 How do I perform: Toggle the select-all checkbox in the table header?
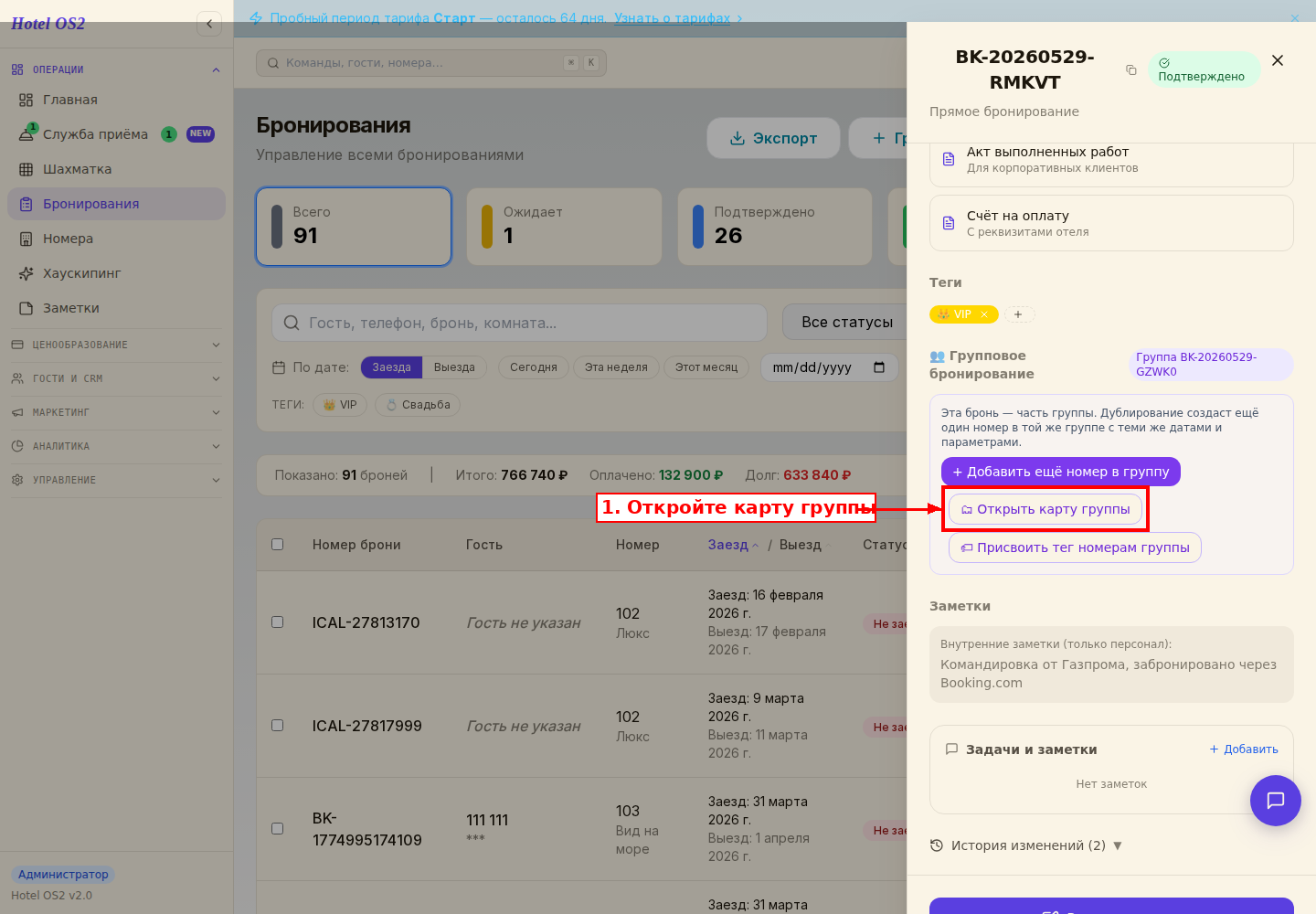(278, 544)
